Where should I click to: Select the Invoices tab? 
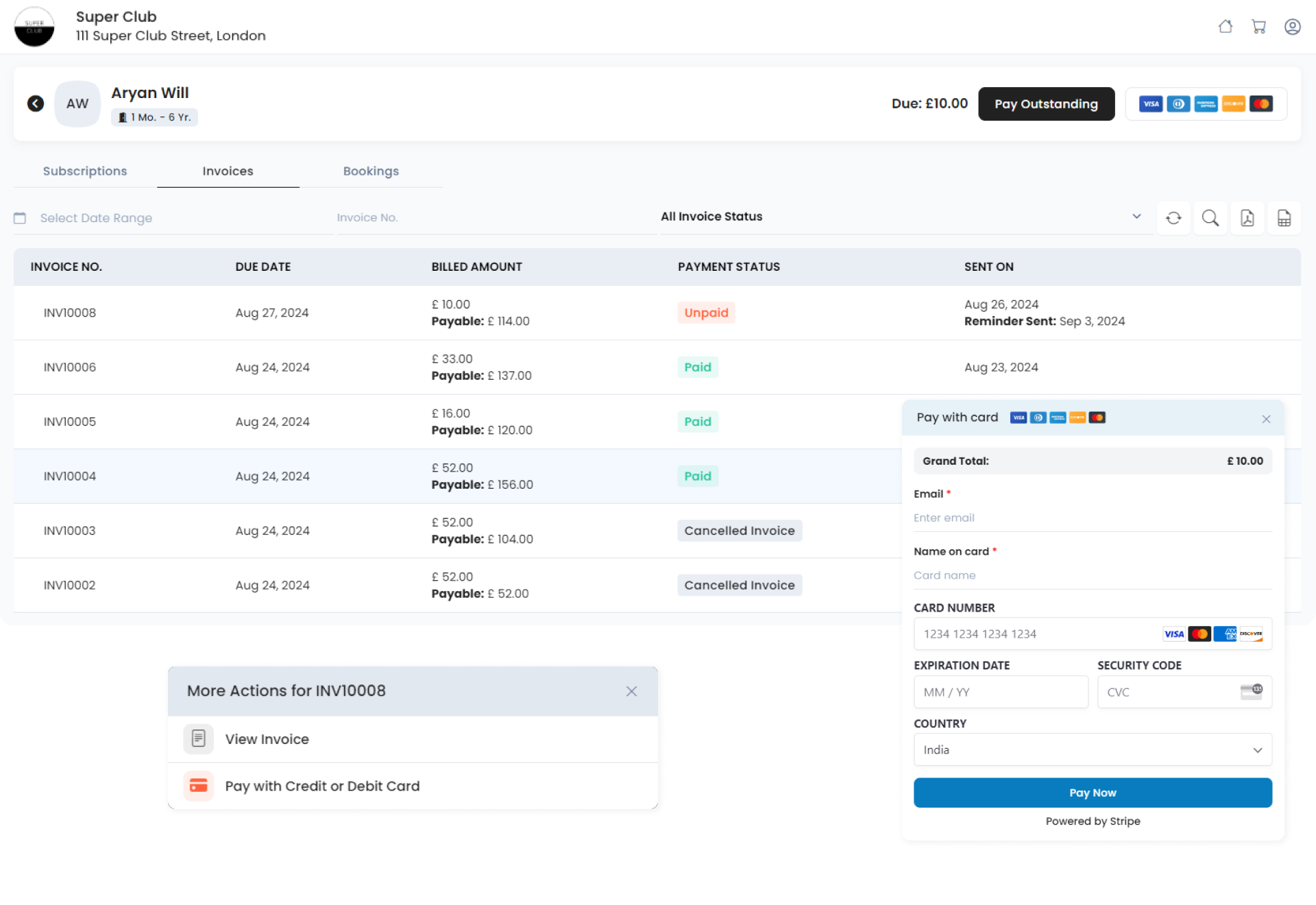[227, 171]
